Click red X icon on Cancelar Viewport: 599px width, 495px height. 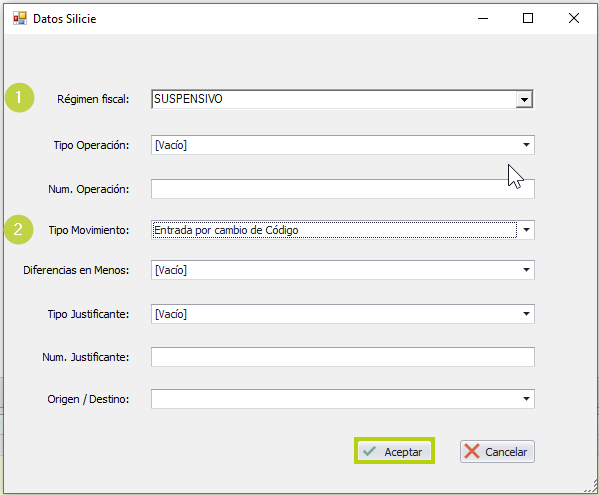click(472, 451)
